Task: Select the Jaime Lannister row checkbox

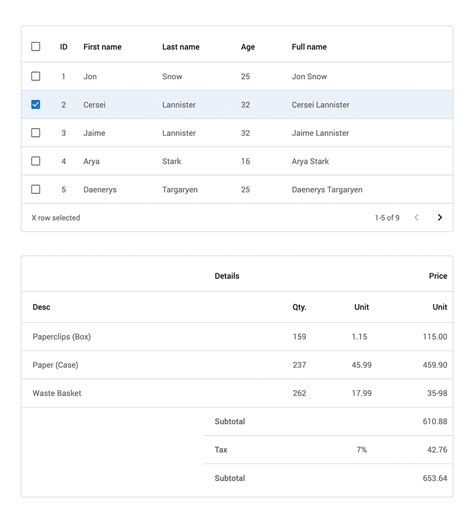Action: pyautogui.click(x=36, y=133)
